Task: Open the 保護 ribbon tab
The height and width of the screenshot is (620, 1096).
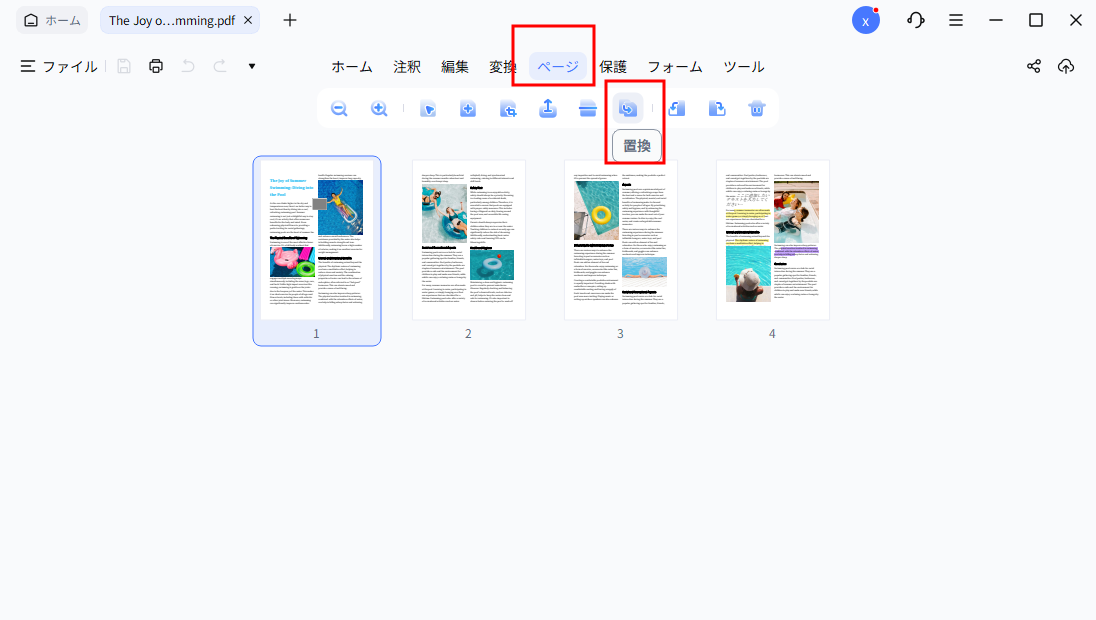Action: pyautogui.click(x=613, y=66)
